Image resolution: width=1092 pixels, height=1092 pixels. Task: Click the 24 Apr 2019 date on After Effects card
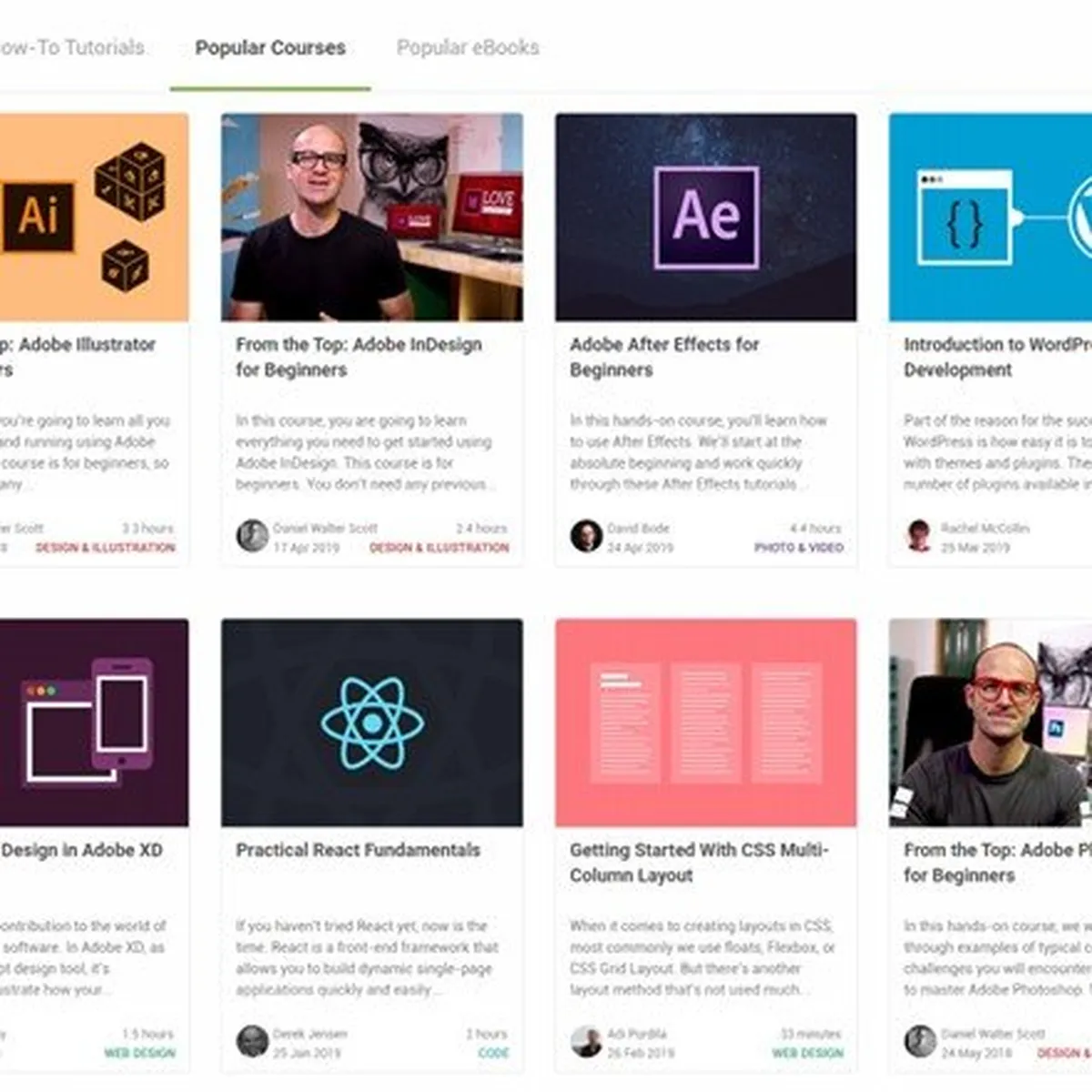[x=641, y=548]
